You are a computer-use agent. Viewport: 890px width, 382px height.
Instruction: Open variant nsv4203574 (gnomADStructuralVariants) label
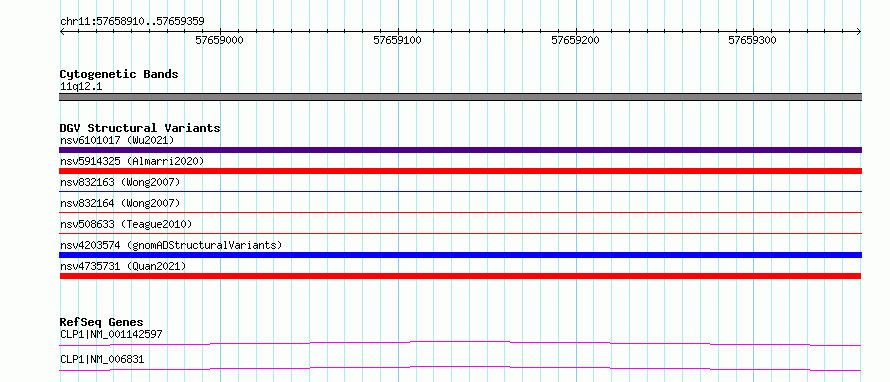point(171,245)
